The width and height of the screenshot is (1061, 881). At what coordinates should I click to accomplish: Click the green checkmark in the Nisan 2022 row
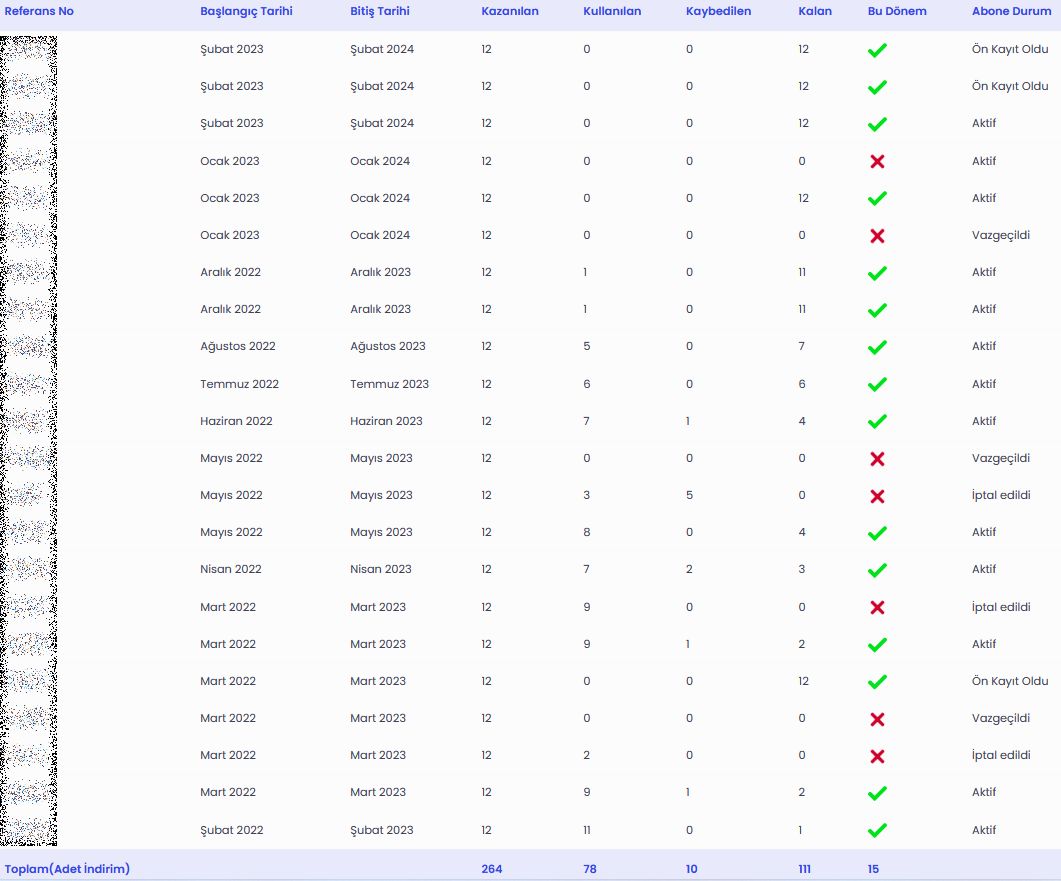877,570
